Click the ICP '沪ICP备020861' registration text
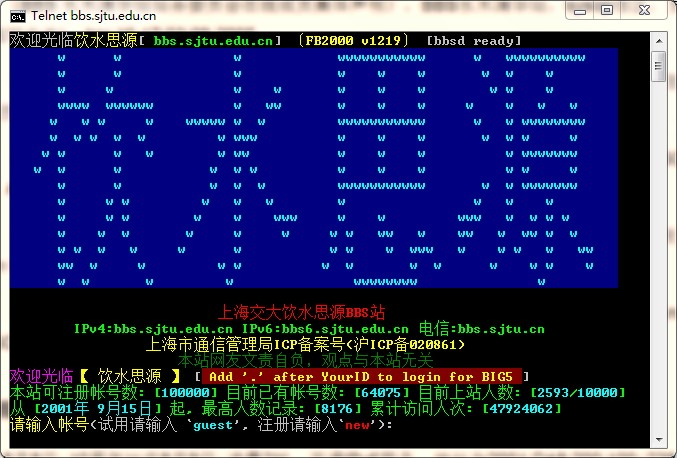 coord(408,344)
